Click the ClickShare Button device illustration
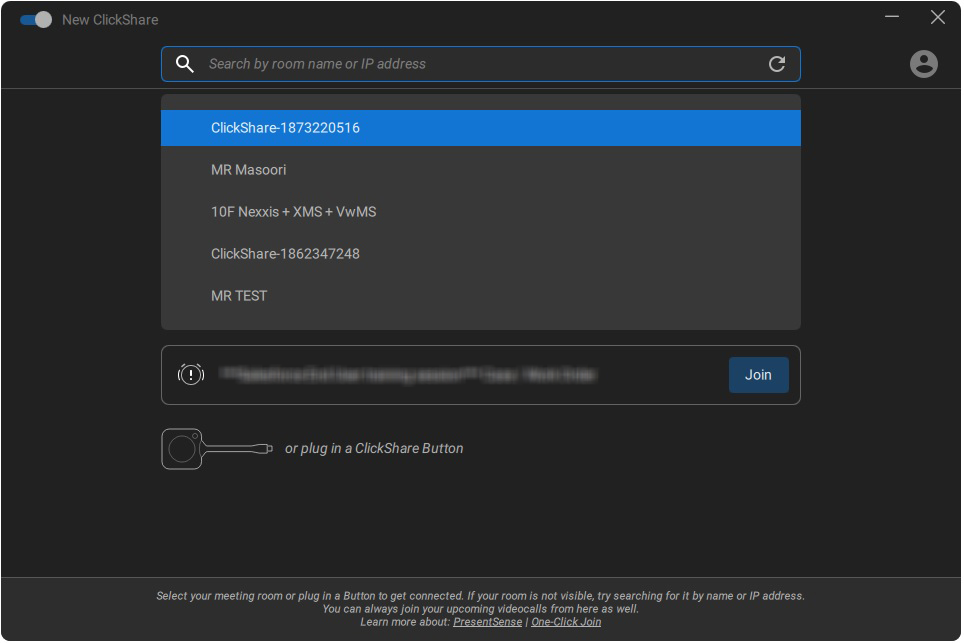 216,449
